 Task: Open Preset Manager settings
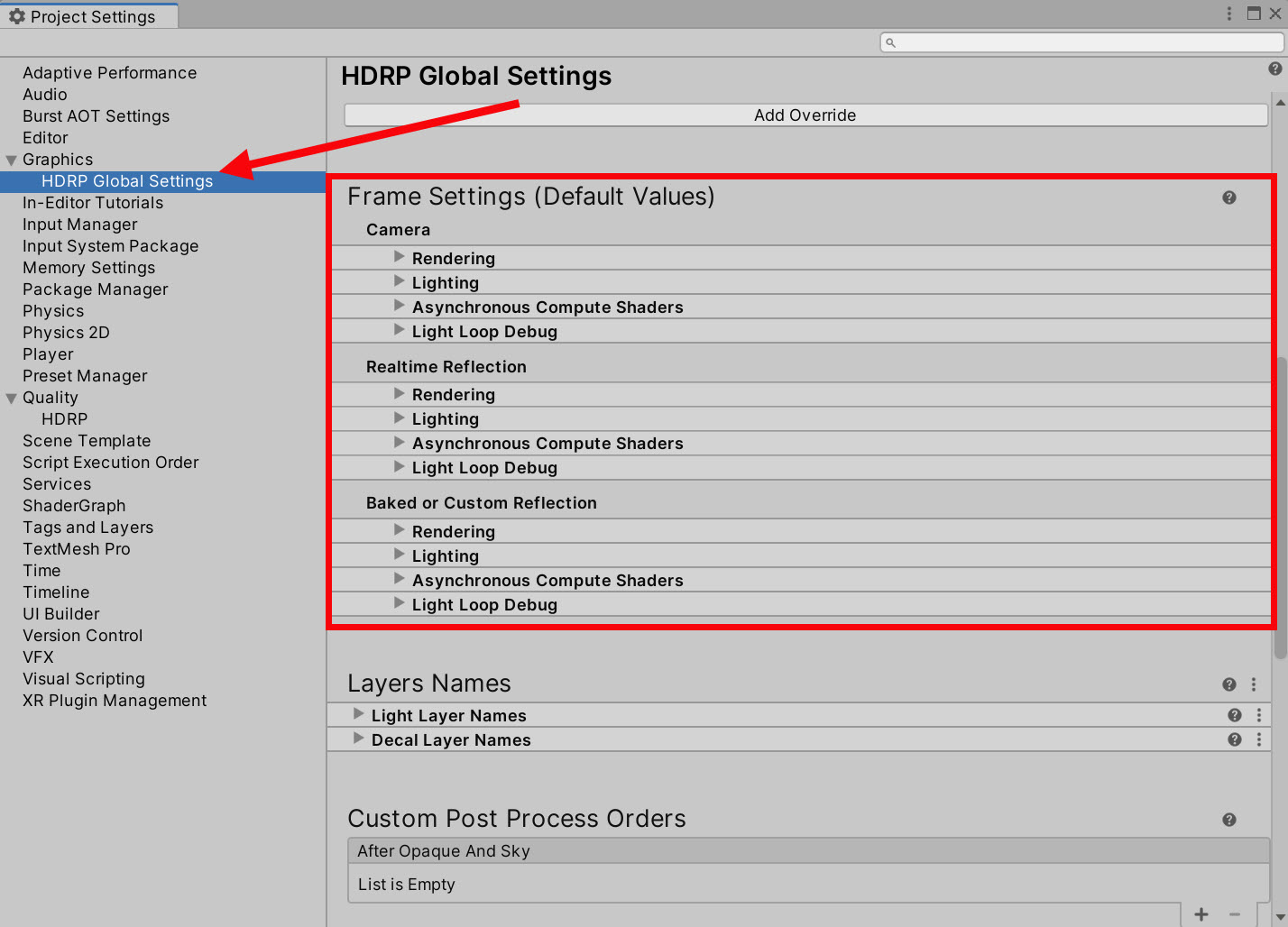[x=85, y=376]
